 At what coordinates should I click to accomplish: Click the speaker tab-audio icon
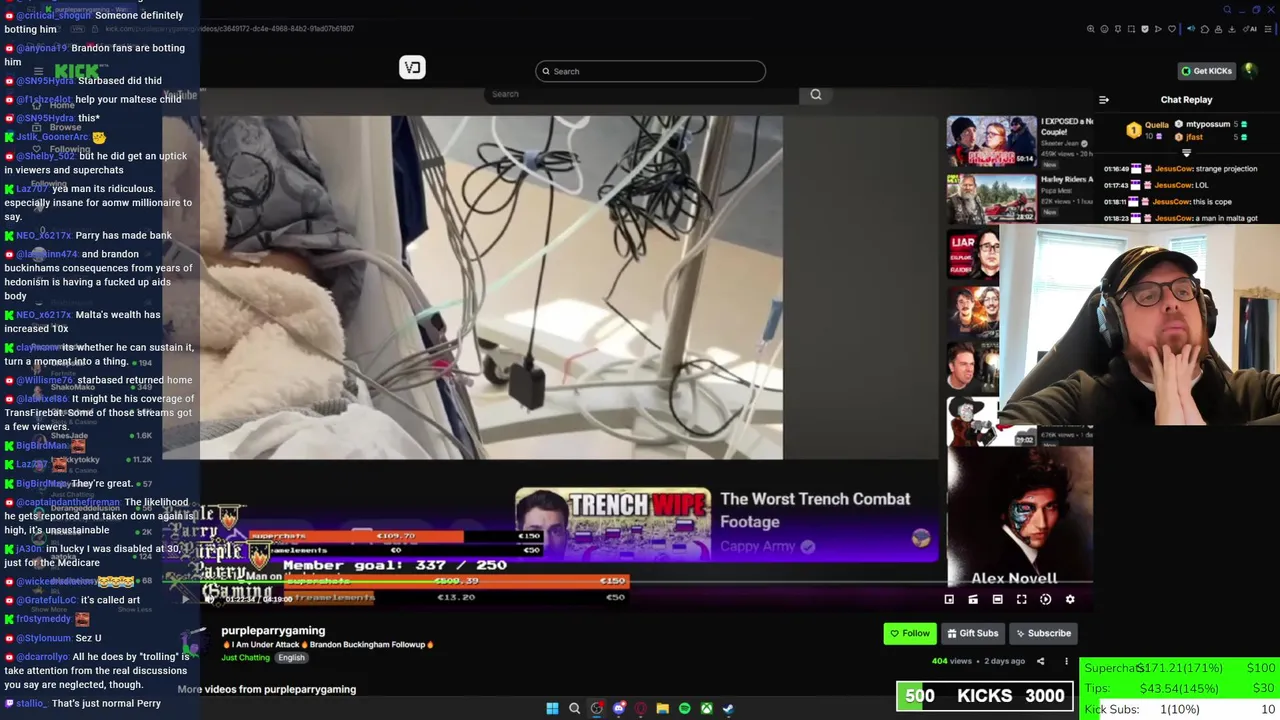(x=1191, y=29)
